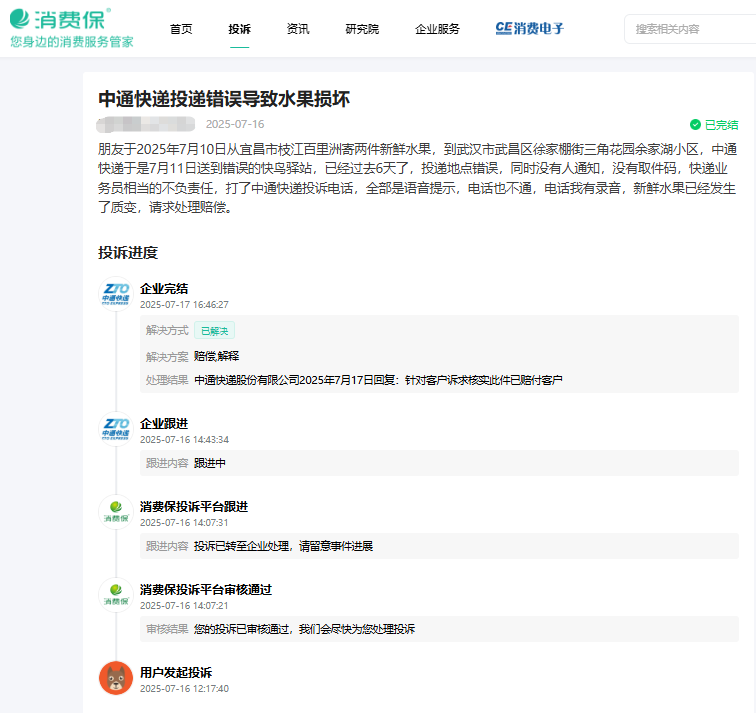Open 研究院 menu item
The height and width of the screenshot is (713, 756).
362,29
